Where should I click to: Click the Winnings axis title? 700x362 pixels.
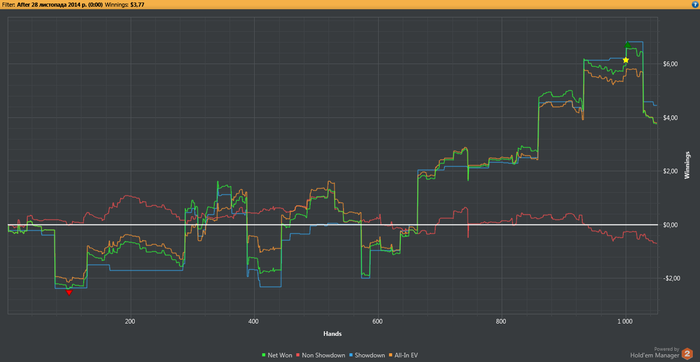tap(688, 166)
